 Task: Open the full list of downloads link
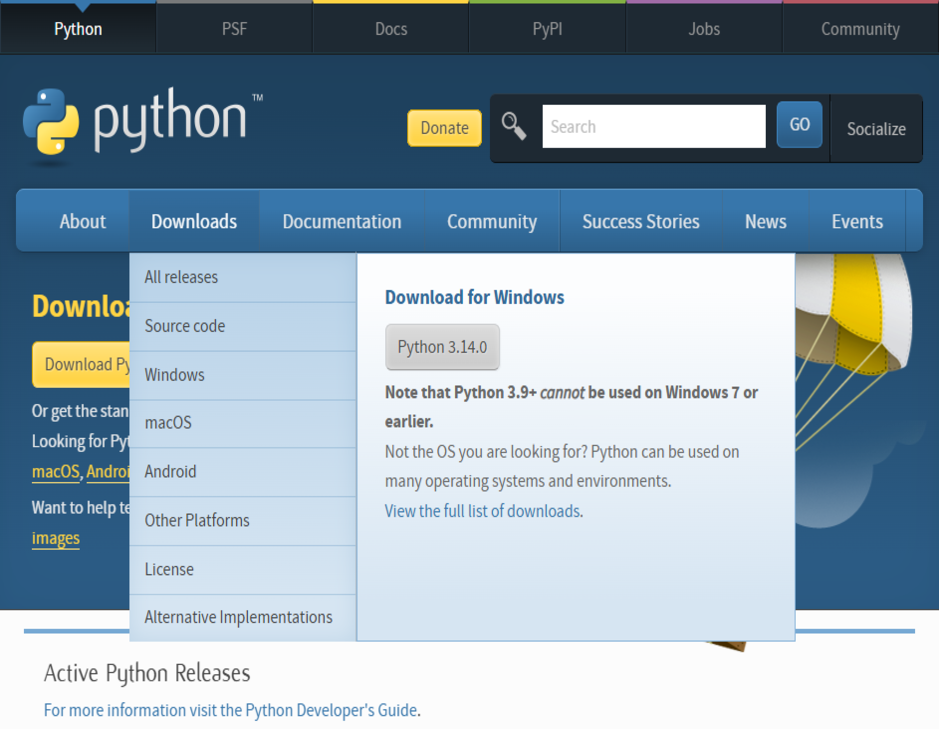(x=482, y=510)
